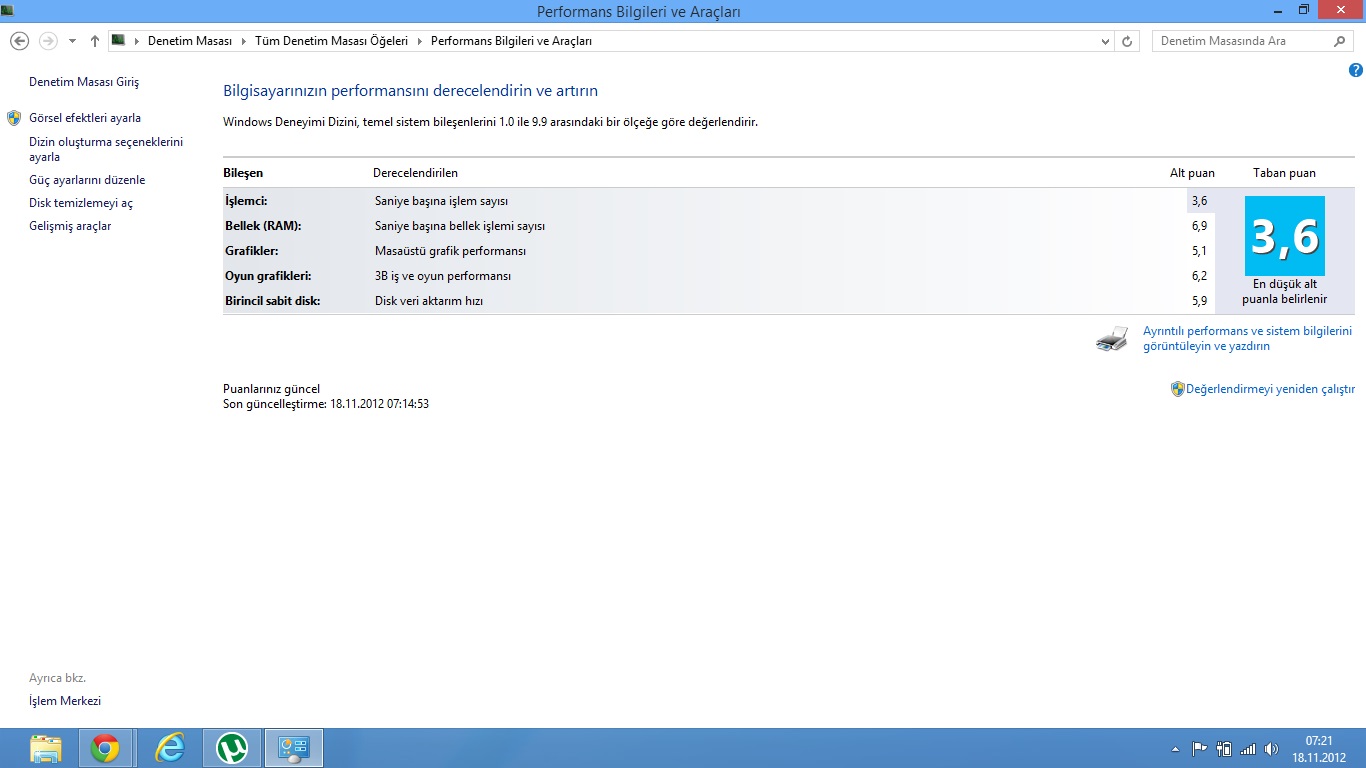
Task: Expand the chevron after 'Tüm Denetim Masası Öğeleri'
Action: click(x=419, y=41)
